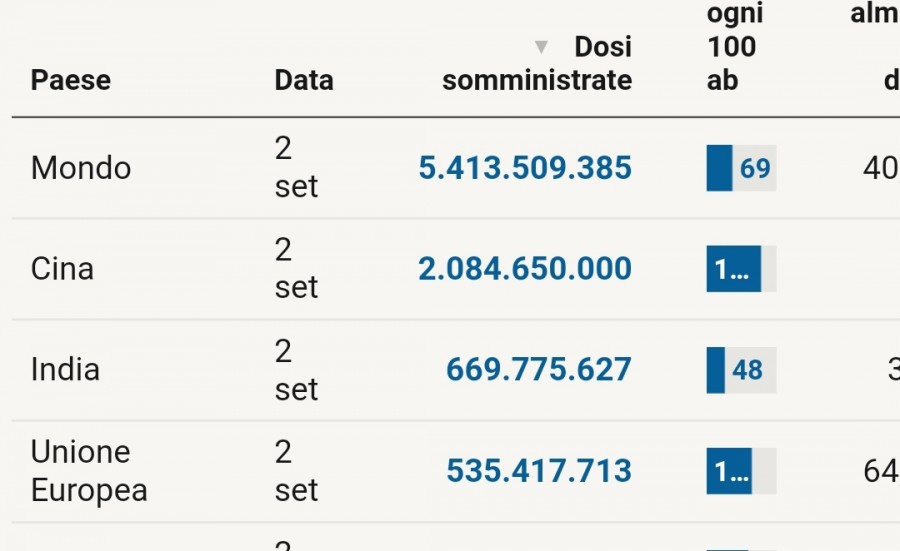Click the sort arrow beside Dosi somministrate
Screen dimensions: 900x551
click(x=542, y=47)
